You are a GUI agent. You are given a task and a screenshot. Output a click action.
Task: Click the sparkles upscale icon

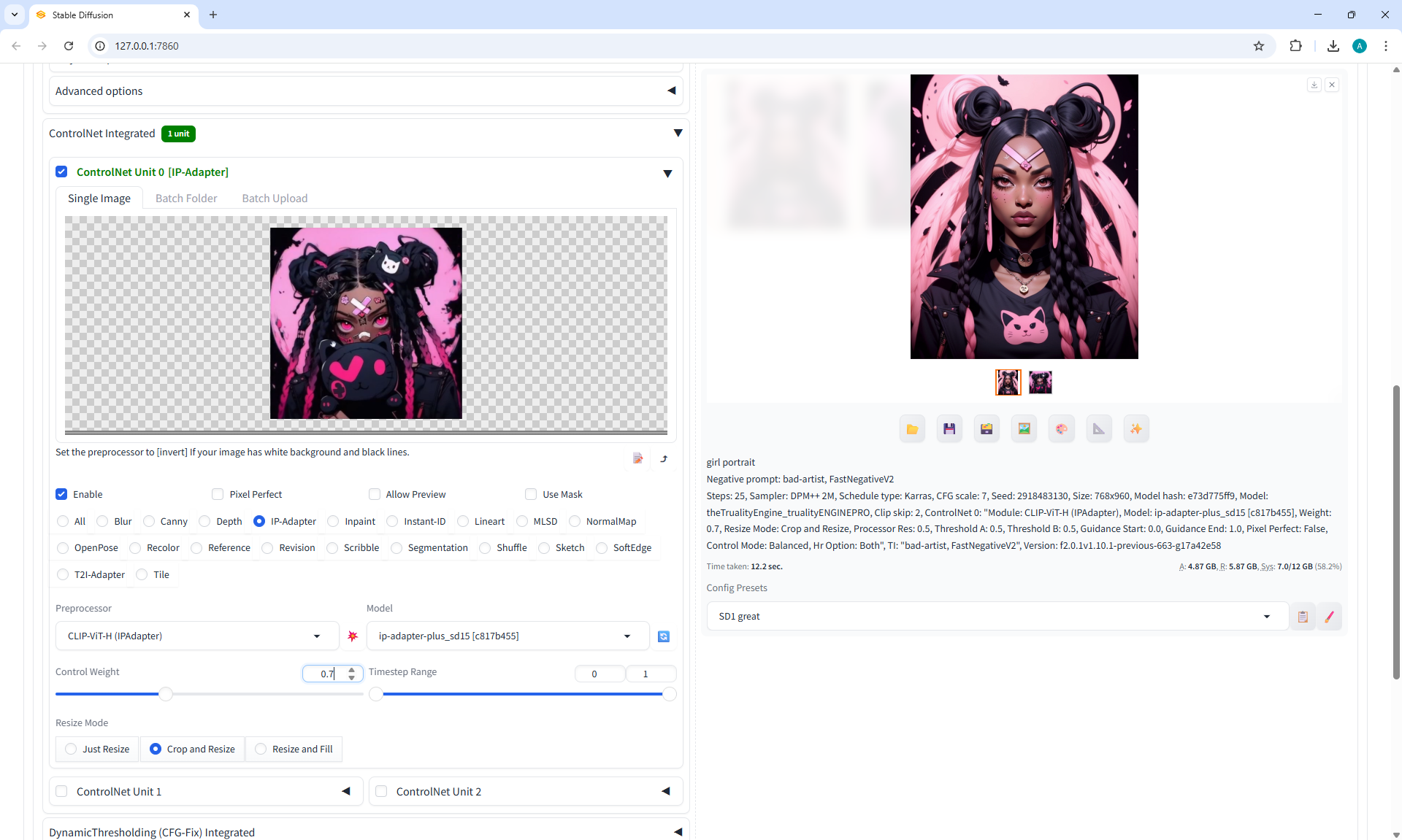point(1135,429)
